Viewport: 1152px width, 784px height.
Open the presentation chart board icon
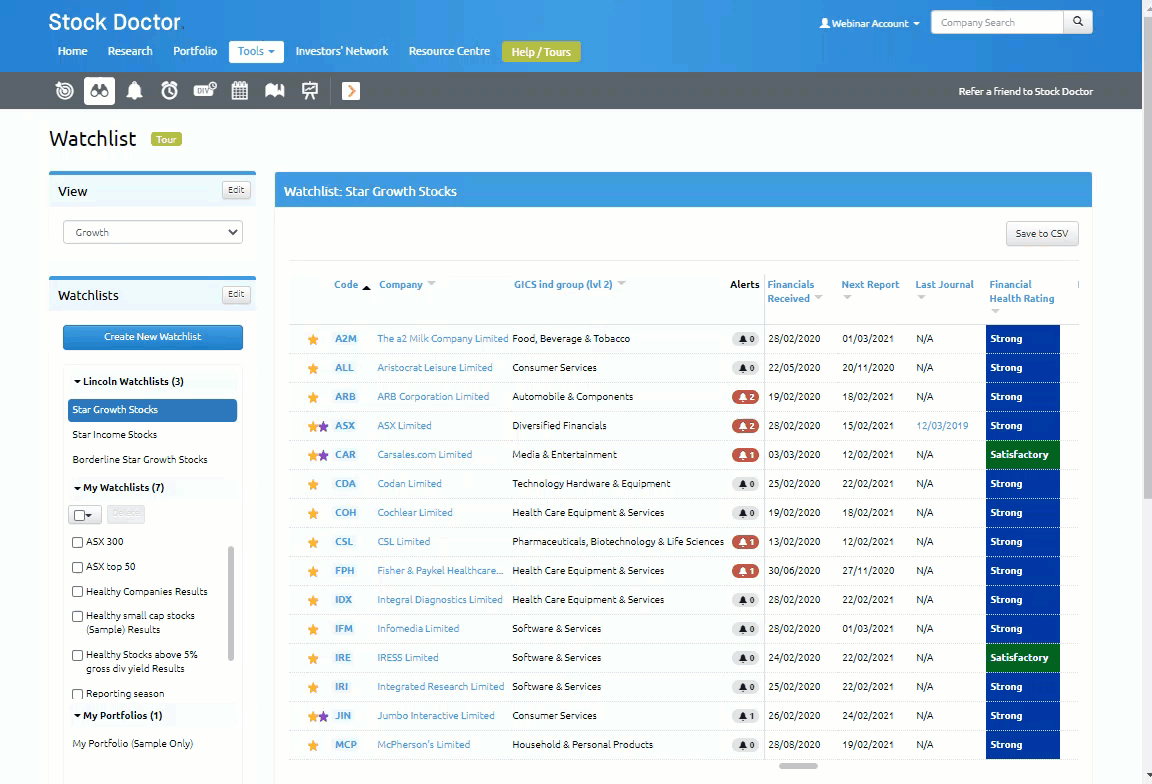coord(310,90)
